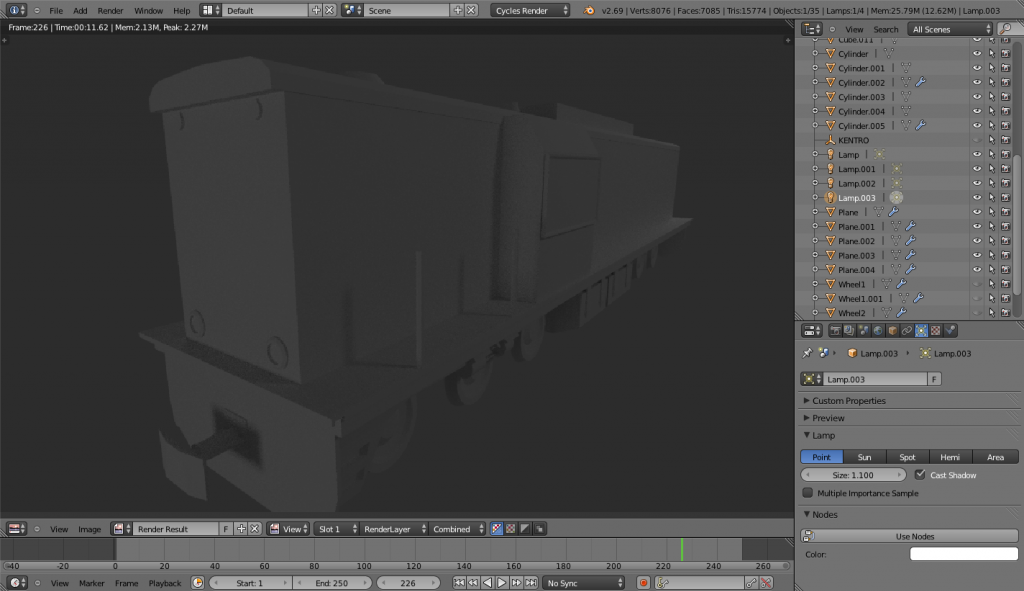This screenshot has width=1024, height=591.
Task: Toggle automatic keyframe record button
Action: (643, 583)
